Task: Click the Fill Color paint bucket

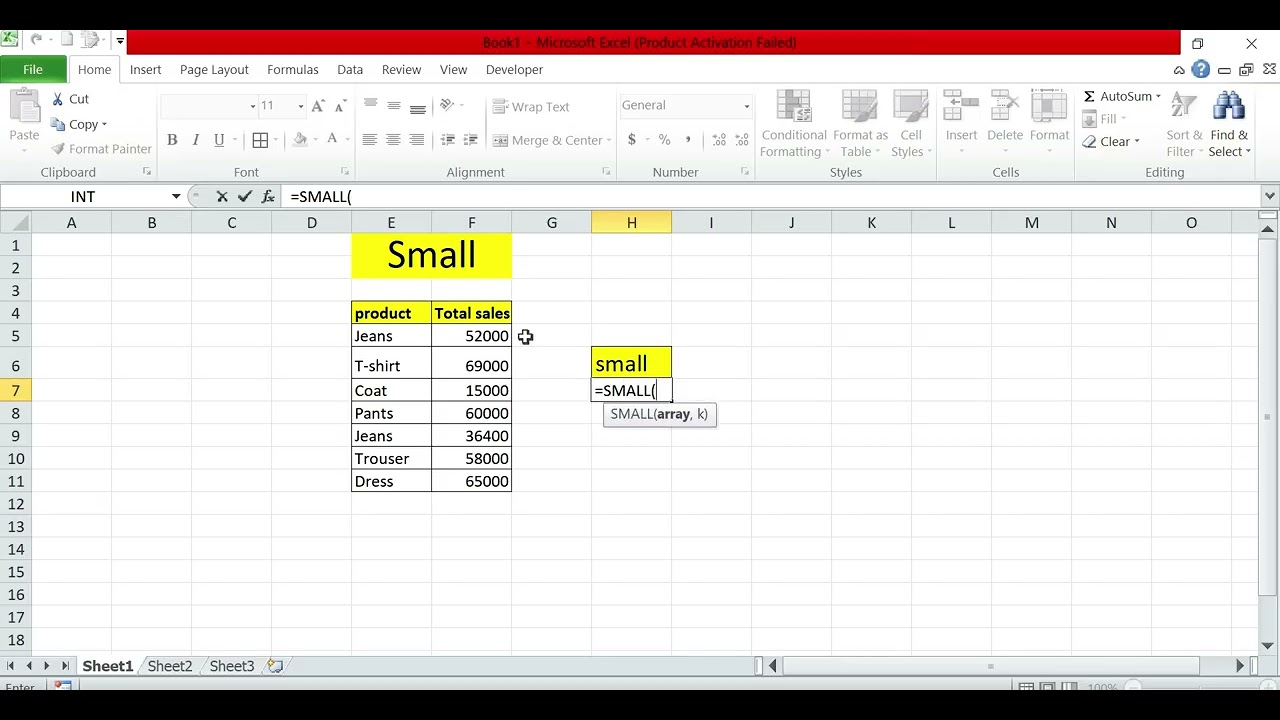Action: point(300,140)
